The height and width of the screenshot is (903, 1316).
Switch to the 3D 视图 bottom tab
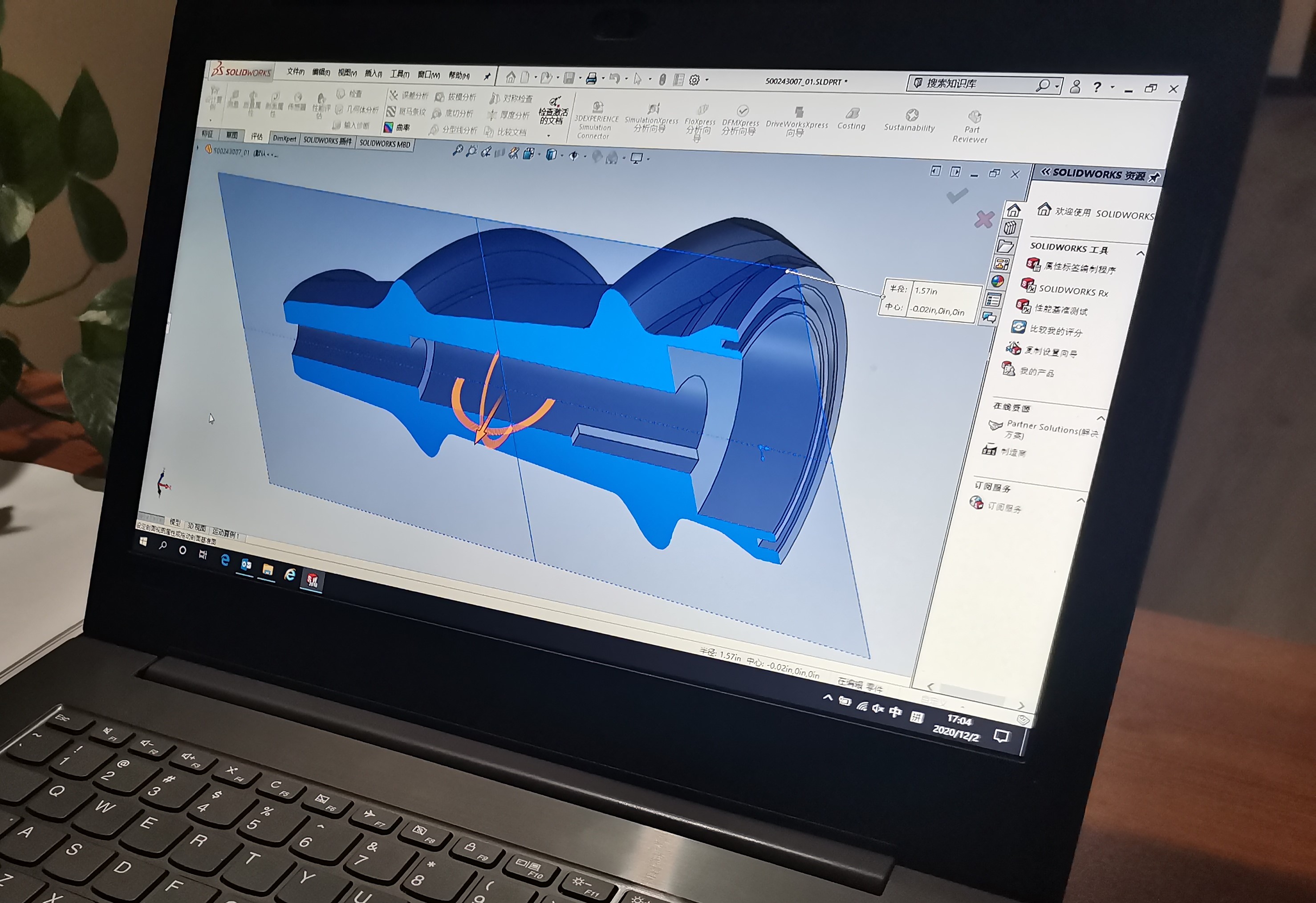196,527
